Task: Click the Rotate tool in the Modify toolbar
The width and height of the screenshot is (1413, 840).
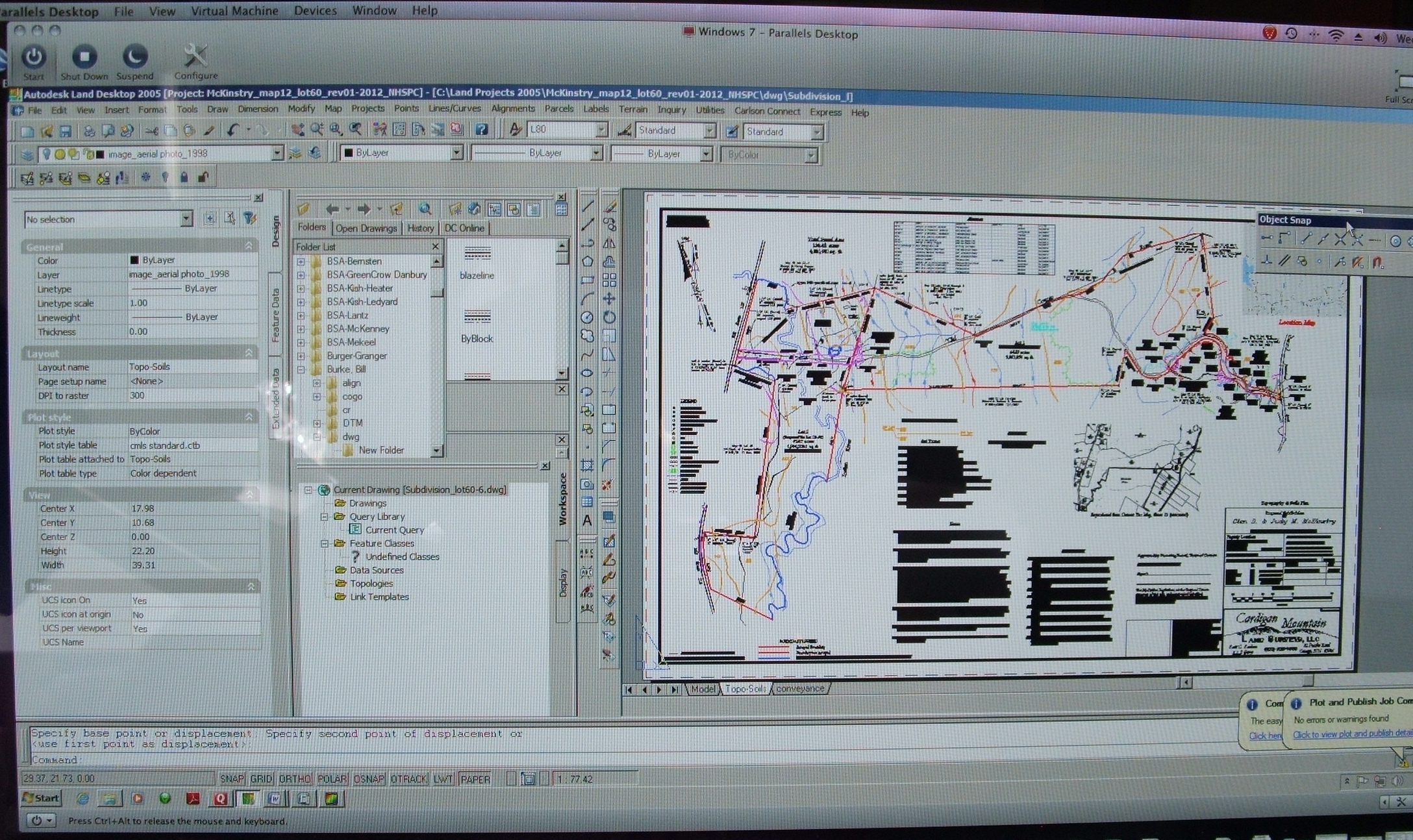Action: (x=609, y=317)
